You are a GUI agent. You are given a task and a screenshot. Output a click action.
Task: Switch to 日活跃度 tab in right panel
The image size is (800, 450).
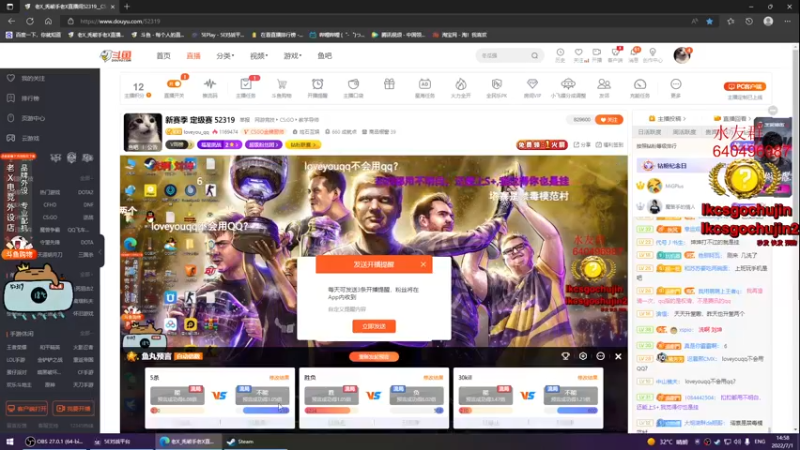pyautogui.click(x=649, y=132)
